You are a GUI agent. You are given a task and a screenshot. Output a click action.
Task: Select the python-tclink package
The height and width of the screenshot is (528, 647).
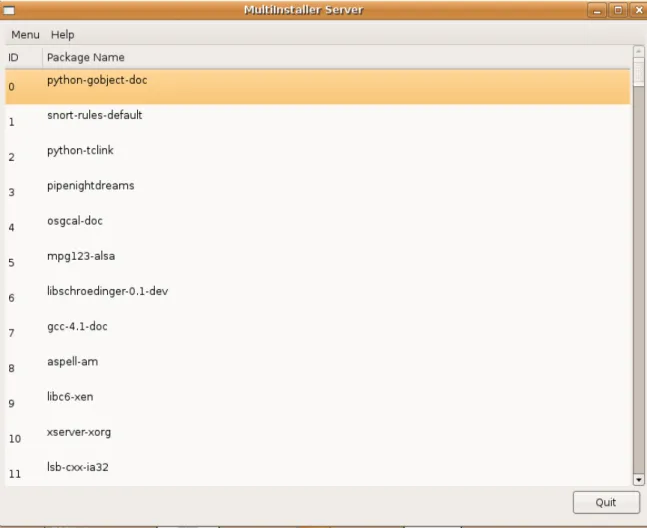tap(318, 157)
